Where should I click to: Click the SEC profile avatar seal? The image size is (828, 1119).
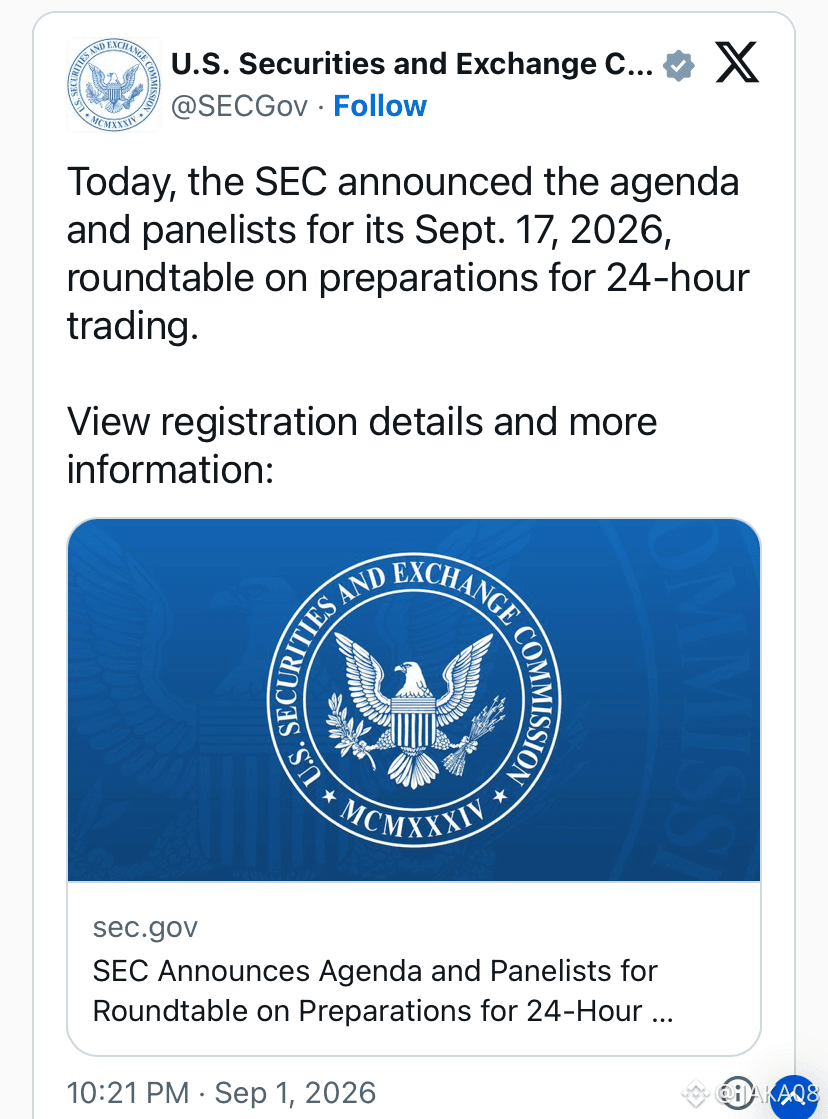tap(113, 85)
